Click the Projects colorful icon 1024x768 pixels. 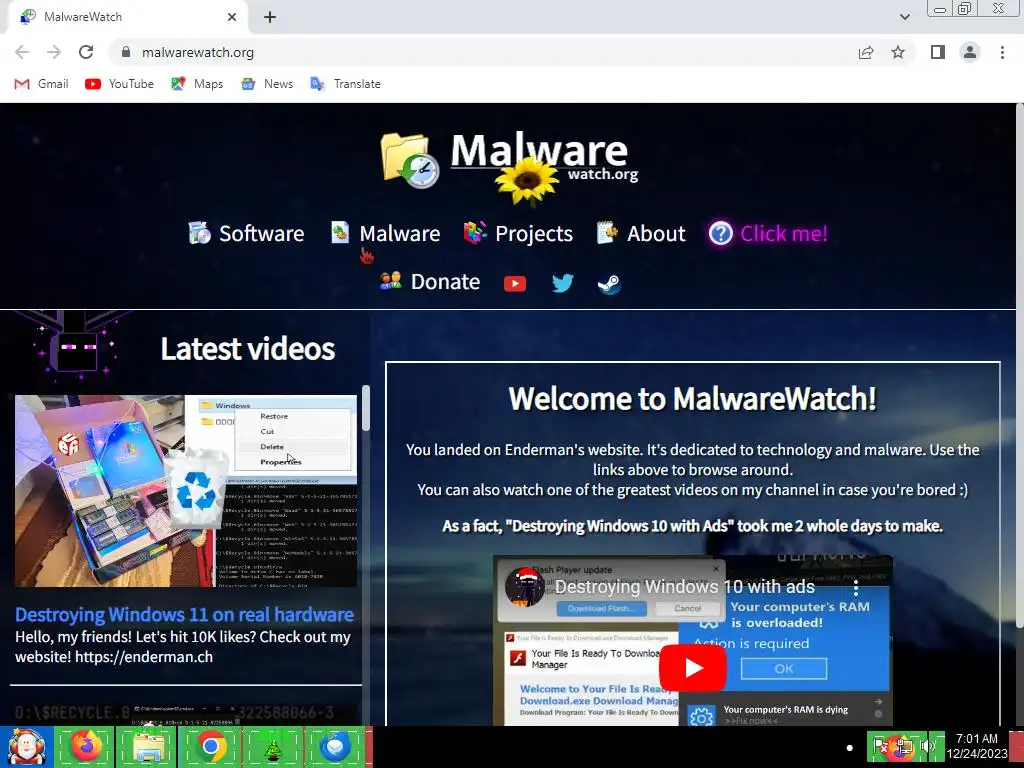475,232
